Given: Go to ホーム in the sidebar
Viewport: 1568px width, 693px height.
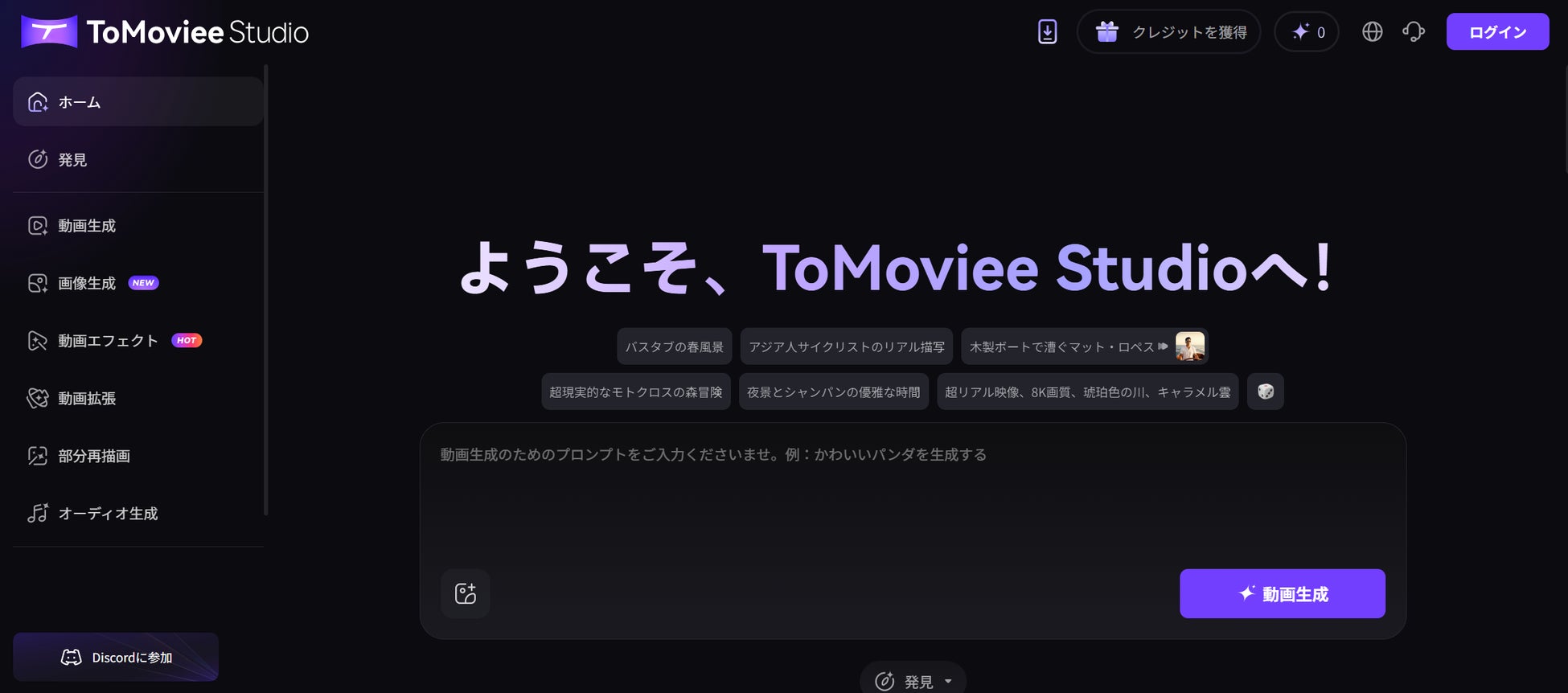Looking at the screenshot, I should point(138,101).
